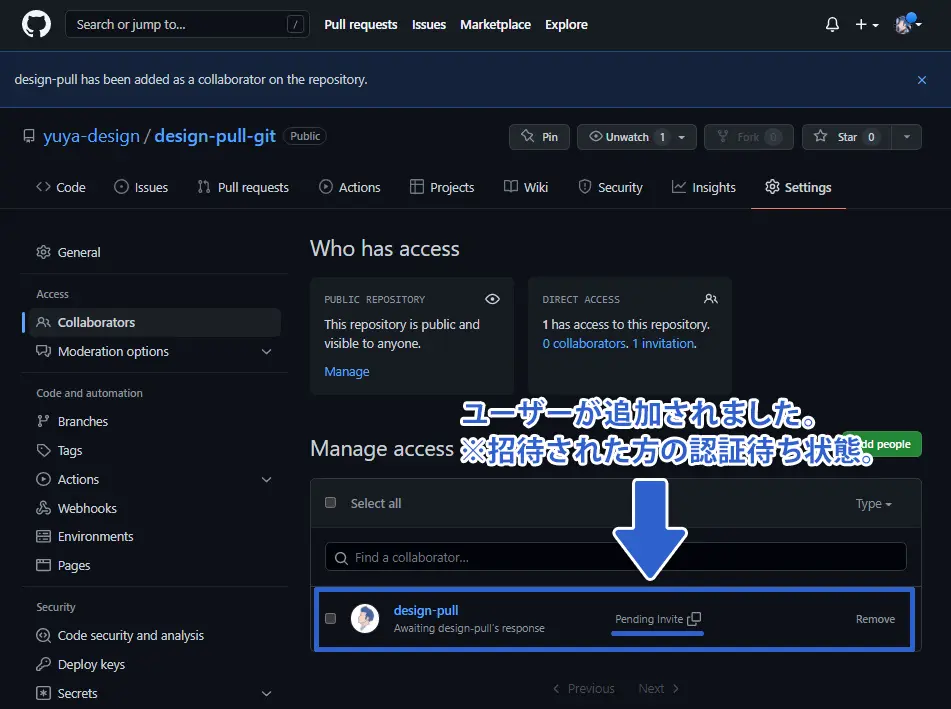The height and width of the screenshot is (709, 951).
Task: Open the user profile avatar menu
Action: (907, 24)
